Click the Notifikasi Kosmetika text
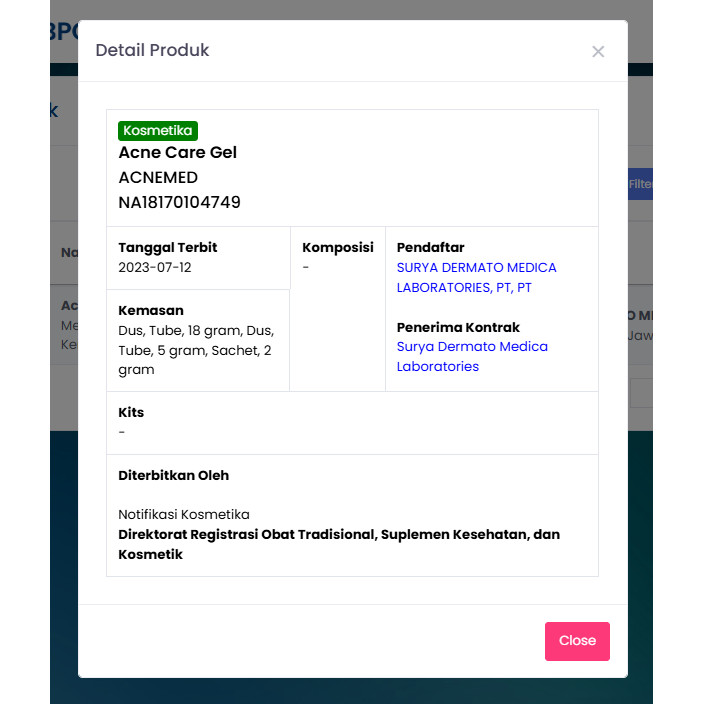The width and height of the screenshot is (704, 704). 184,514
